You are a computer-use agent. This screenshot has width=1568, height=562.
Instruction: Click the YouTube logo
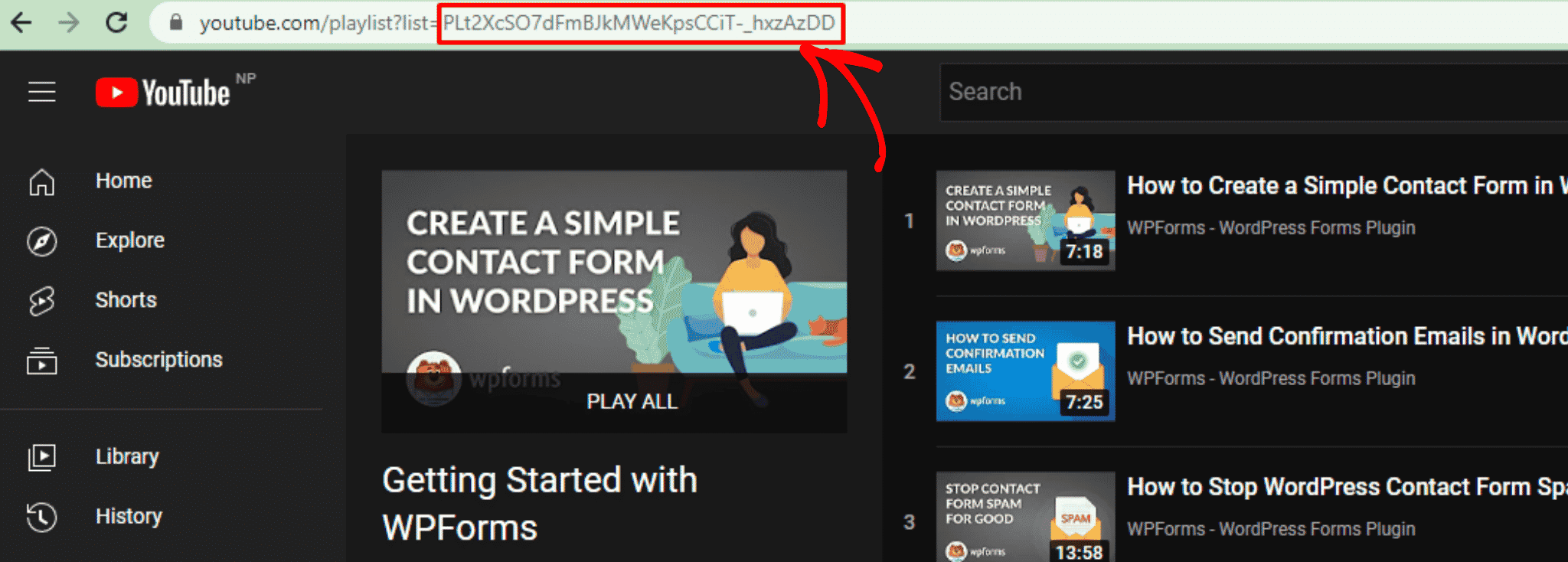point(163,93)
